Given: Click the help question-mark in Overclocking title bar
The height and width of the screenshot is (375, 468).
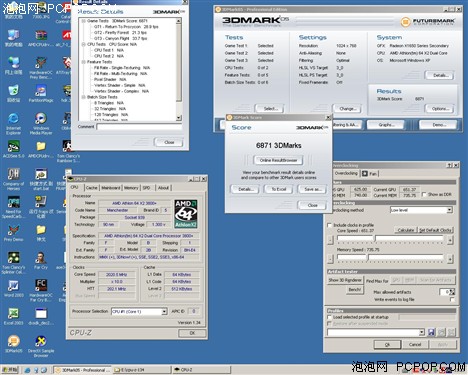Looking at the screenshot, I should pos(449,165).
